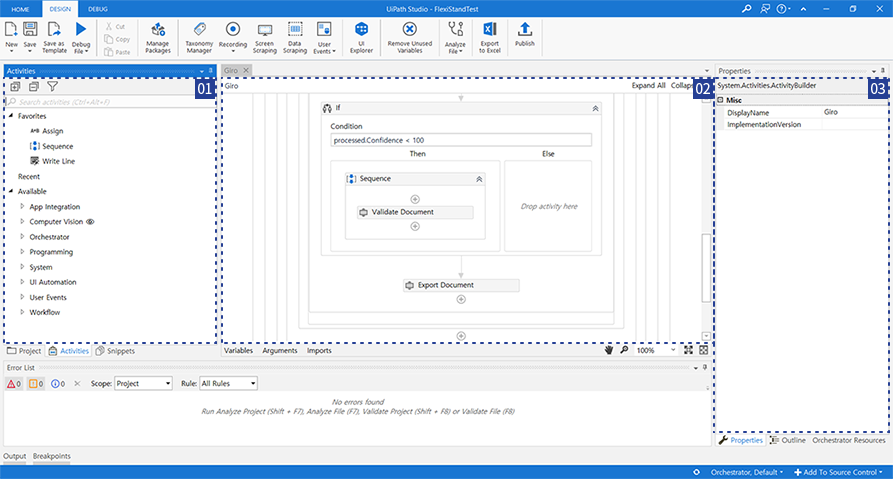
Task: Open the Variables panel
Action: pos(238,350)
